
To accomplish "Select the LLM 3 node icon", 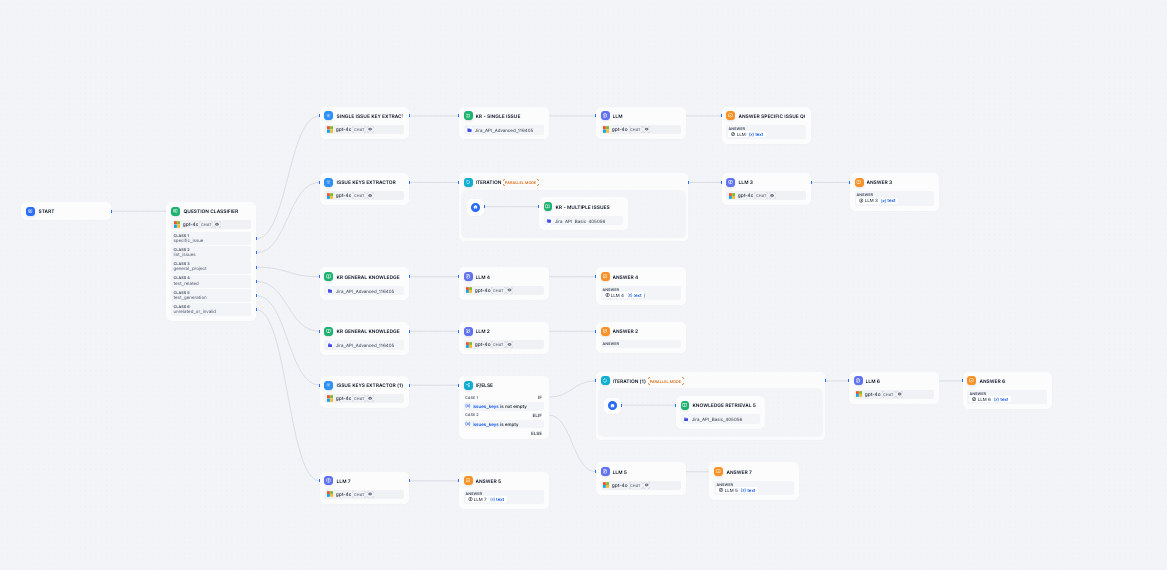I will pos(730,182).
